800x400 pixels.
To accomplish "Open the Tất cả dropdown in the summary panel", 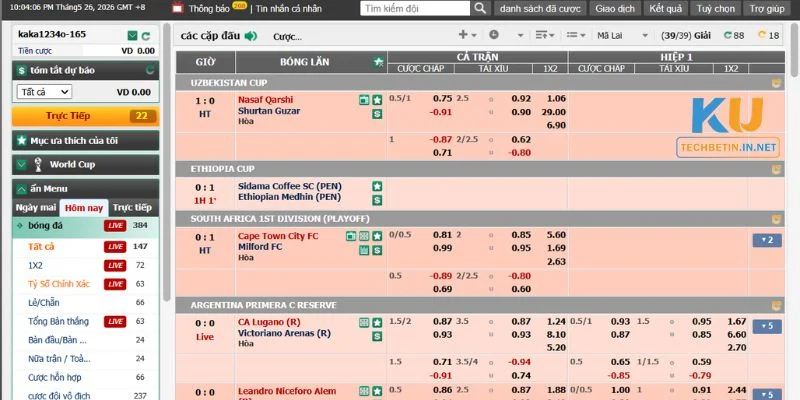I will pyautogui.click(x=44, y=92).
